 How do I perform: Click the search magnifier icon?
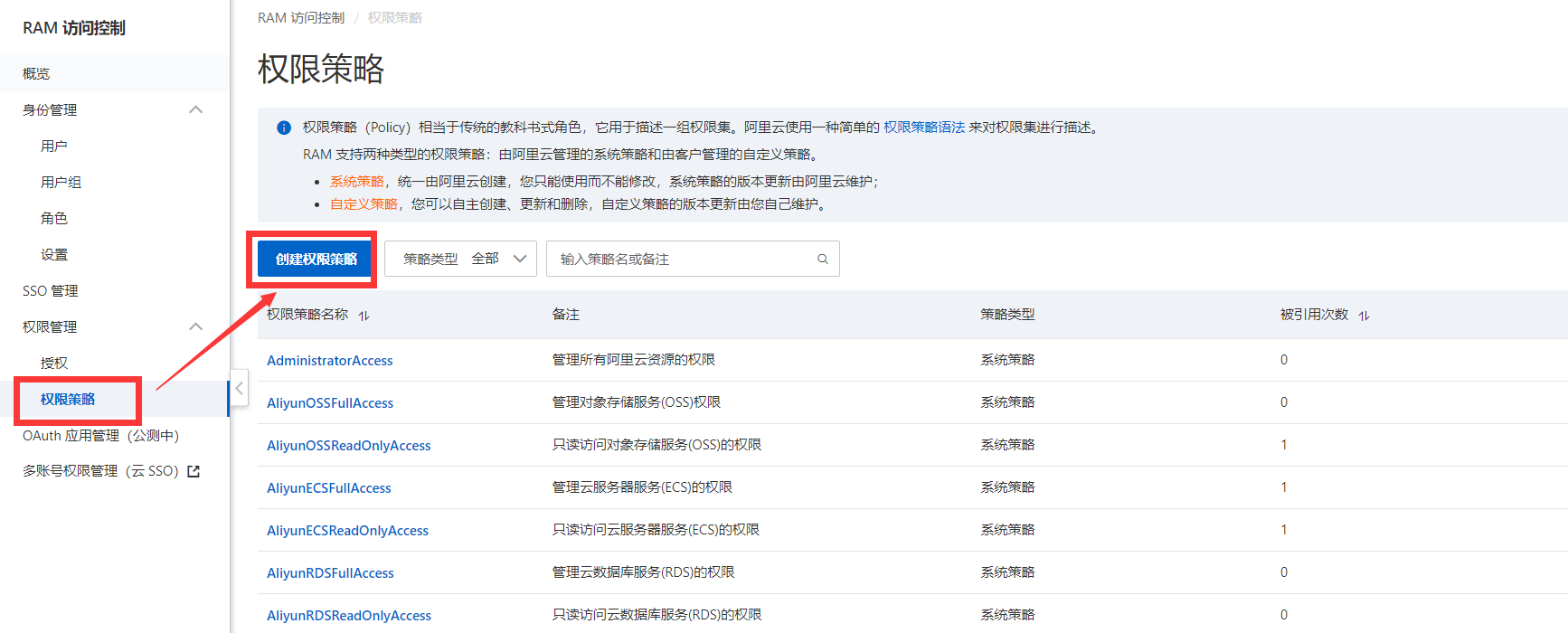(x=823, y=259)
